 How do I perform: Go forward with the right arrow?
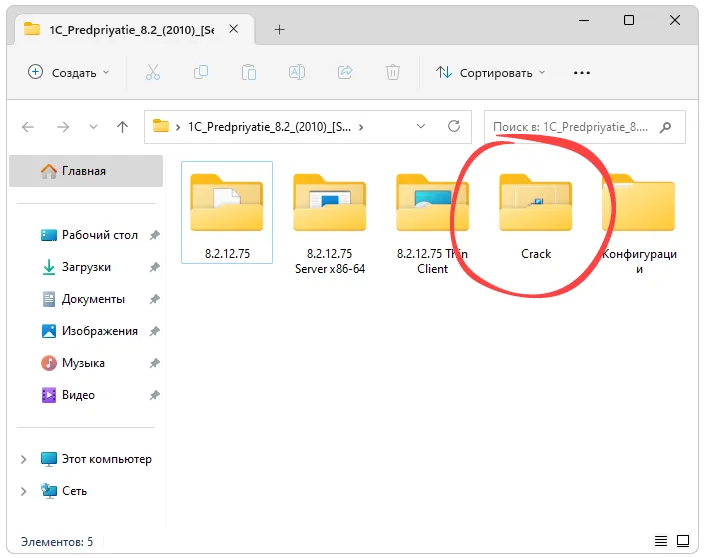63,127
